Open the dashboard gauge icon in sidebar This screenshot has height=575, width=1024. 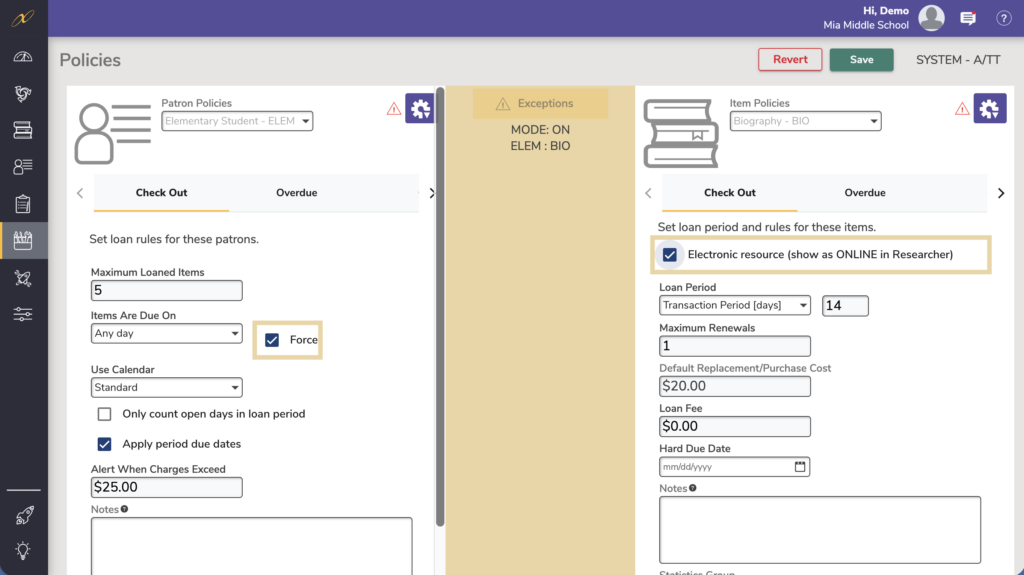pyautogui.click(x=23, y=57)
